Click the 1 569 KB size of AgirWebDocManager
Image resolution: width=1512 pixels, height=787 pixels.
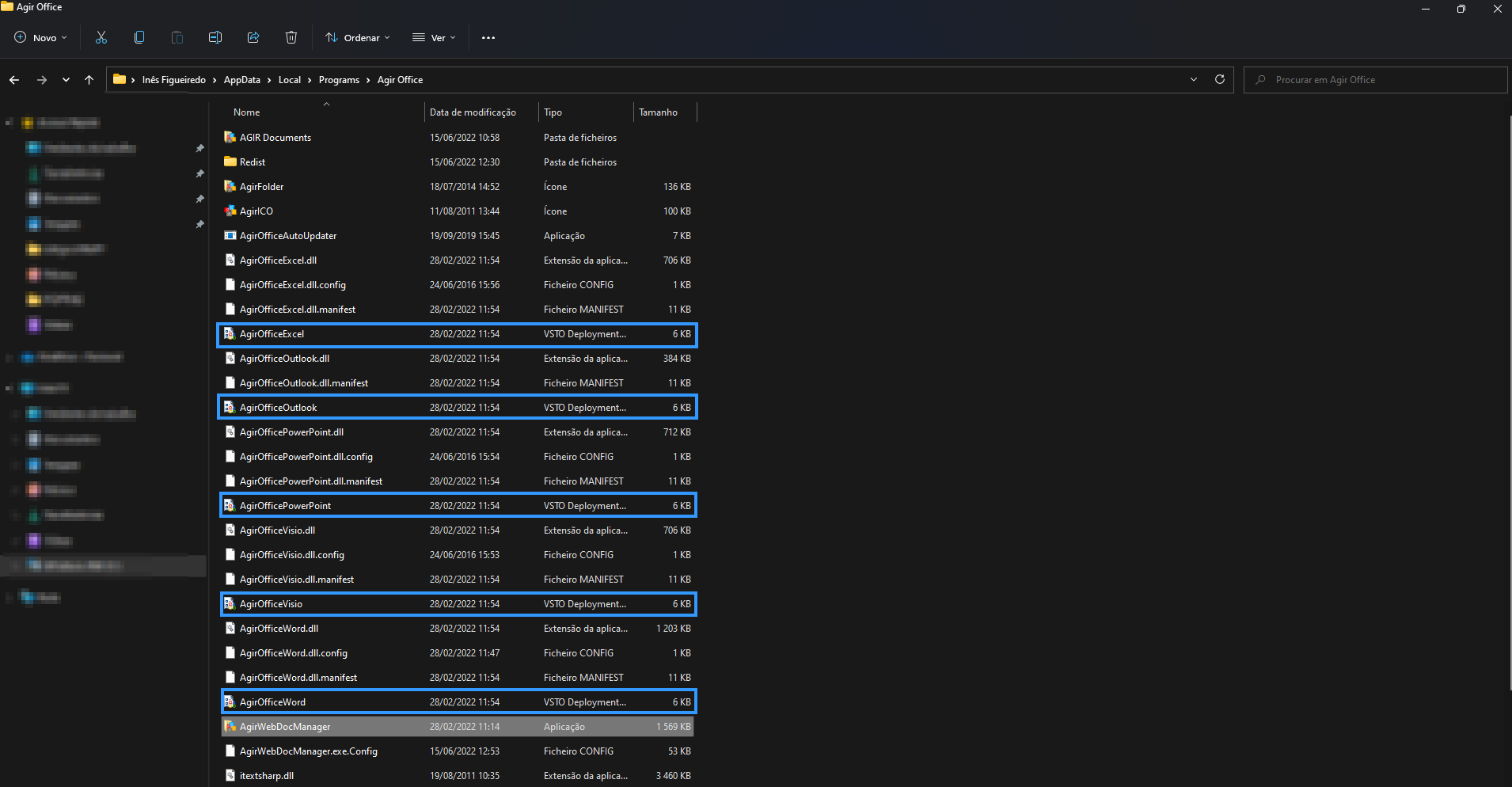pos(674,726)
